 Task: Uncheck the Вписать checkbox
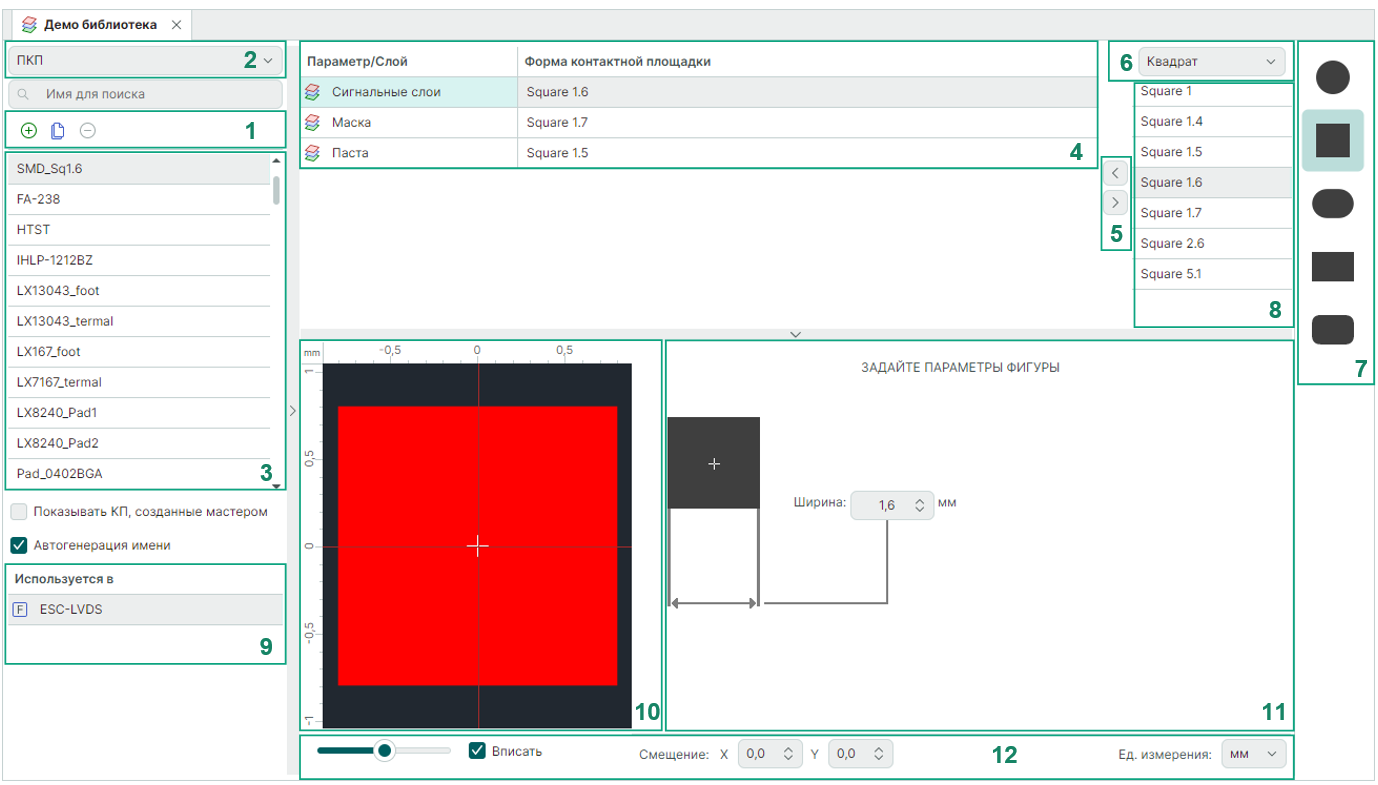click(478, 751)
